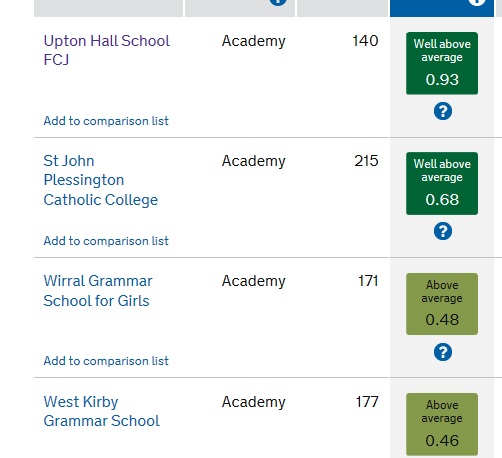Click info icon in grey school type header
This screenshot has height=458, width=502.
click(278, 2)
